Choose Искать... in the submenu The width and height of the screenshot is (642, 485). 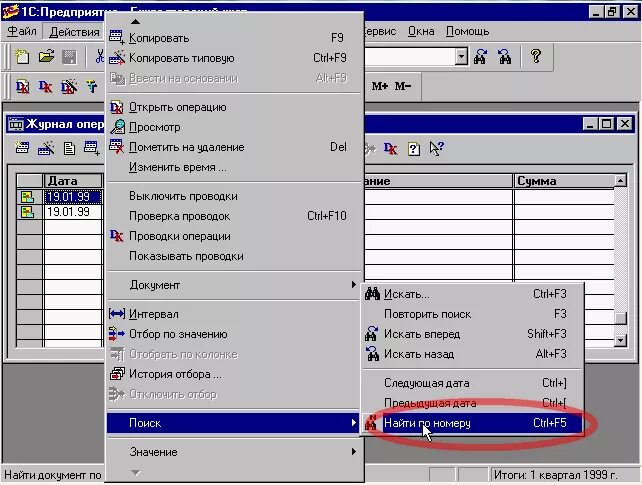[472, 294]
